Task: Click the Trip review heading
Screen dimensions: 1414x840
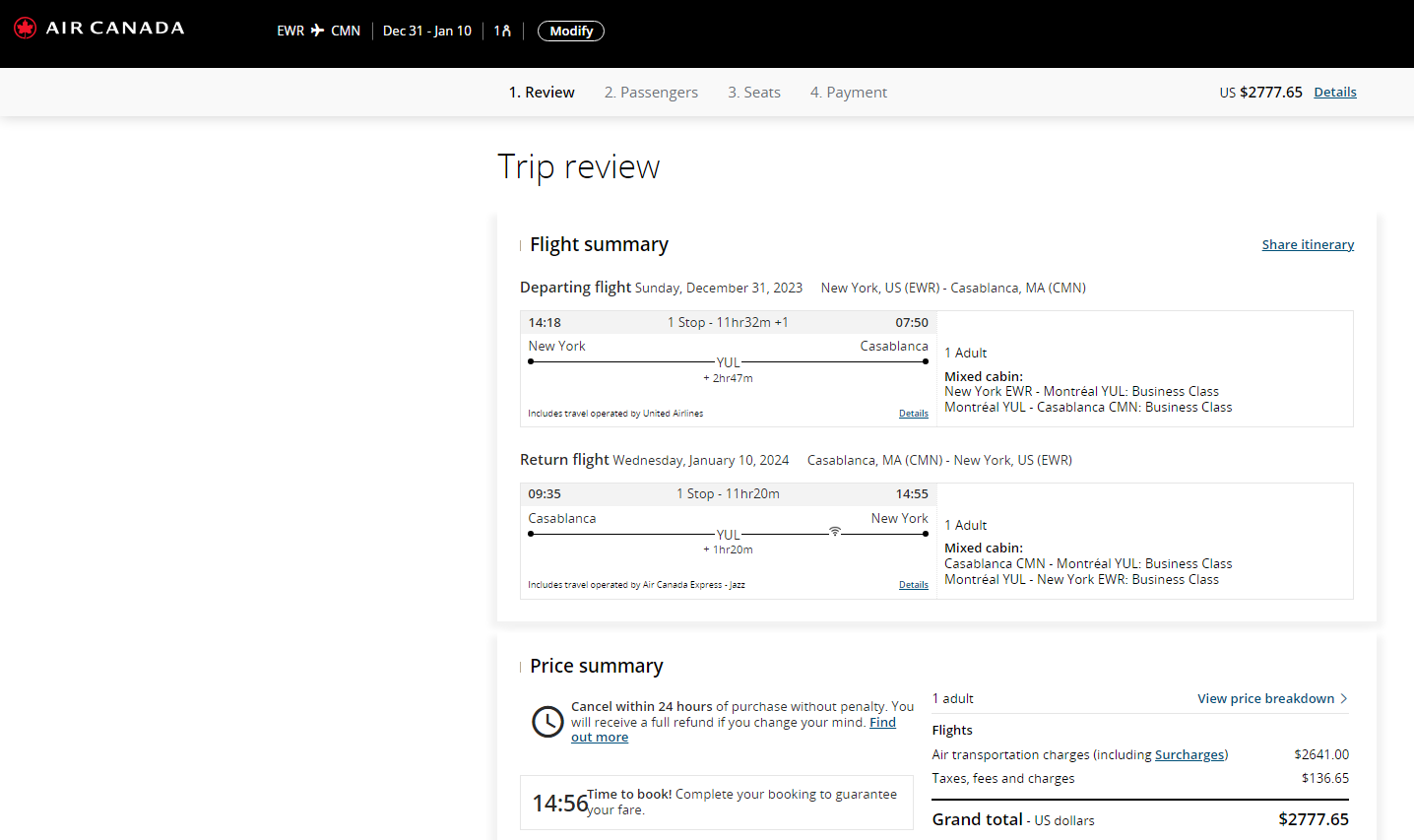Action: pyautogui.click(x=579, y=167)
